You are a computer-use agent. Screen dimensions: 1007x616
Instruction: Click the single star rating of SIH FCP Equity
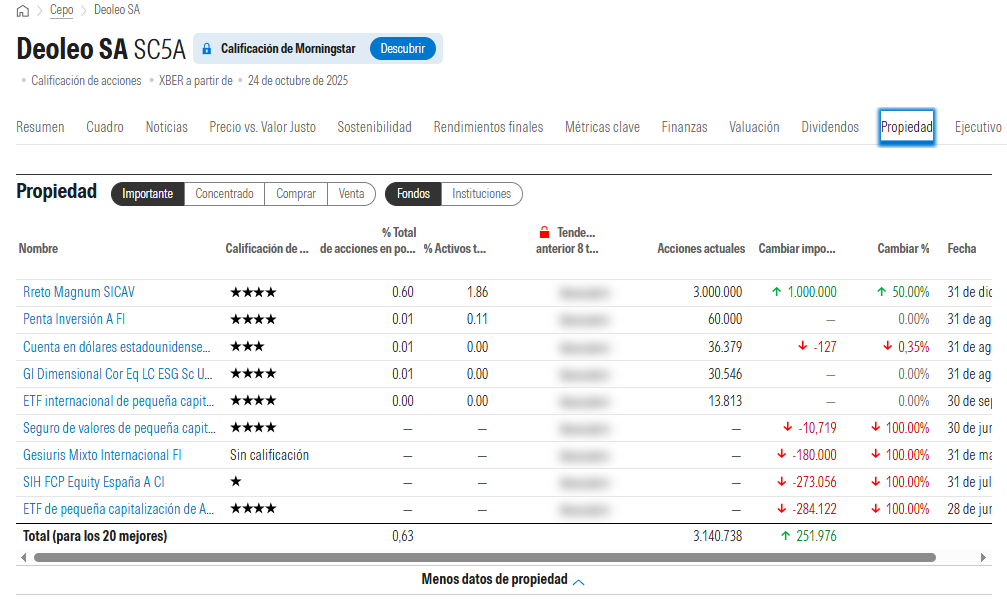[236, 482]
